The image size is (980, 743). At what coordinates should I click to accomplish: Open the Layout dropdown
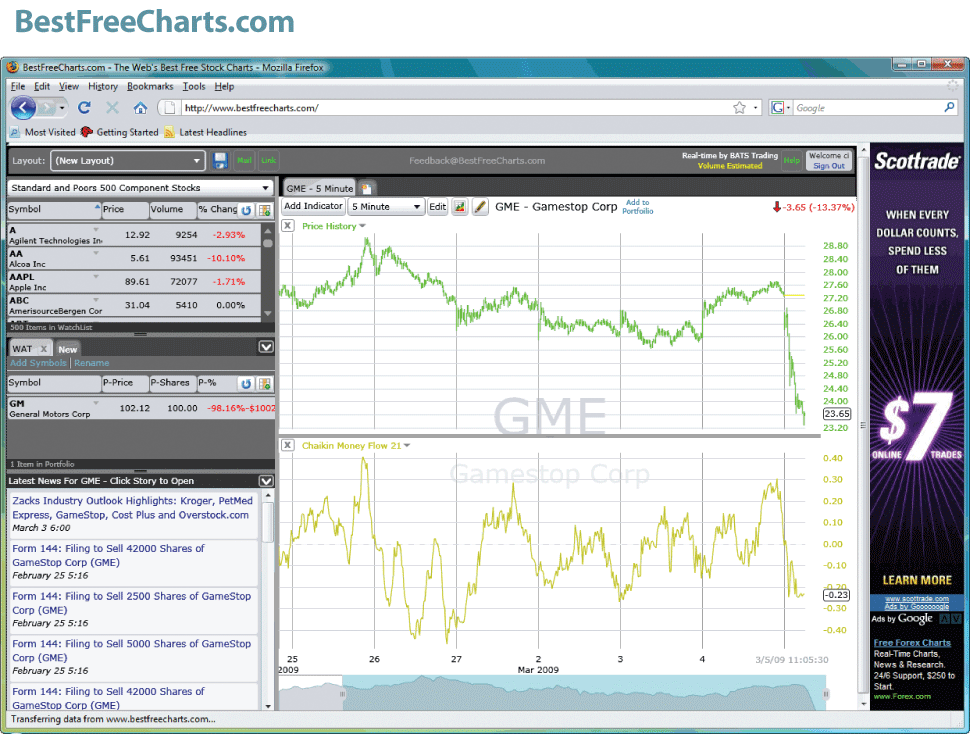click(127, 161)
